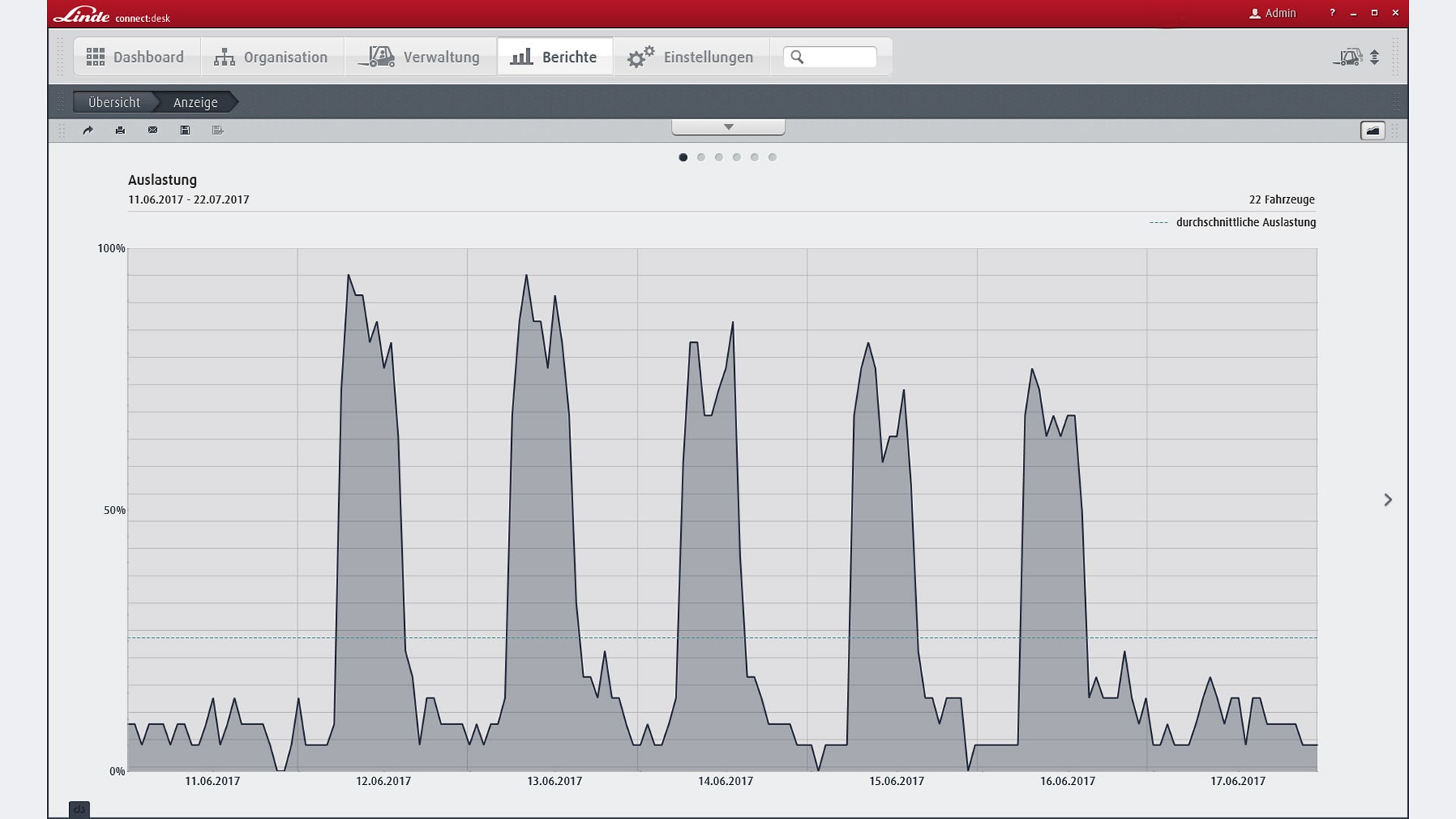The height and width of the screenshot is (819, 1456).
Task: Select the forklift vehicle icon near top right
Action: click(1349, 57)
